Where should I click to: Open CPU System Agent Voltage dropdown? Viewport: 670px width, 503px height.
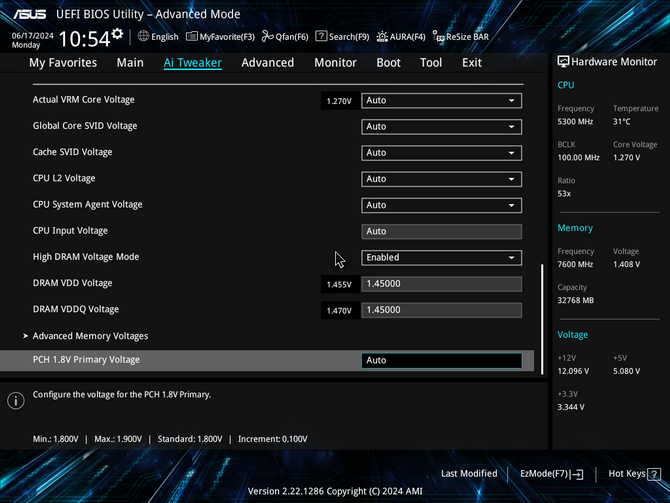point(441,205)
